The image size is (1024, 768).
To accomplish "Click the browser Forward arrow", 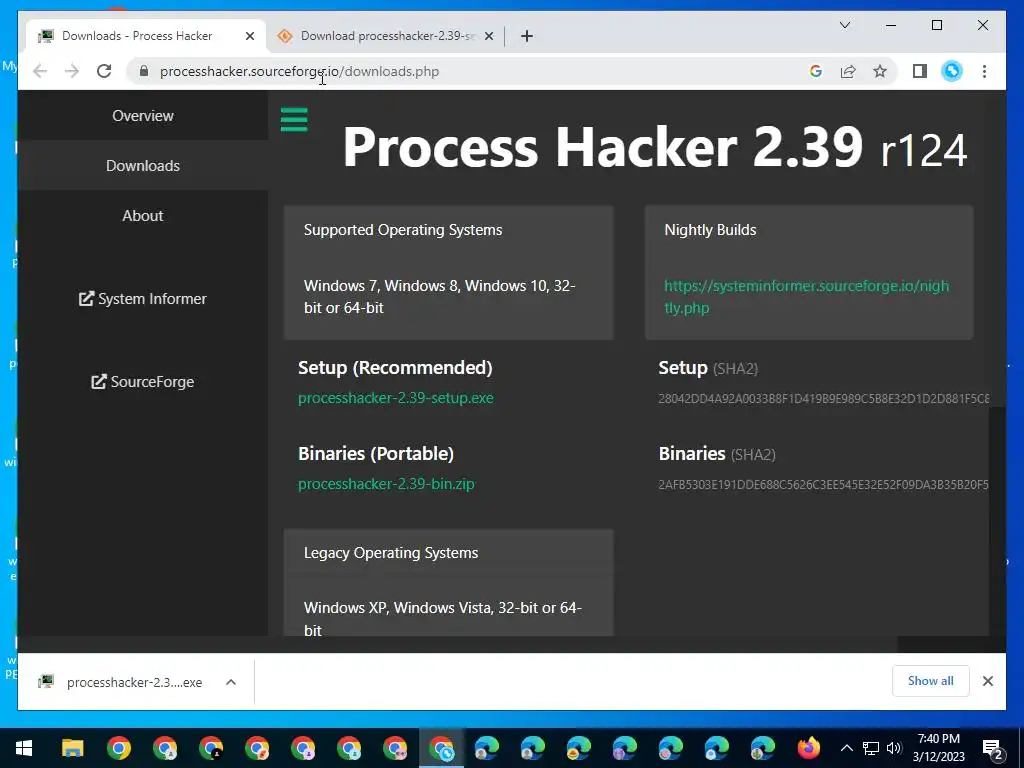I will pyautogui.click(x=72, y=71).
